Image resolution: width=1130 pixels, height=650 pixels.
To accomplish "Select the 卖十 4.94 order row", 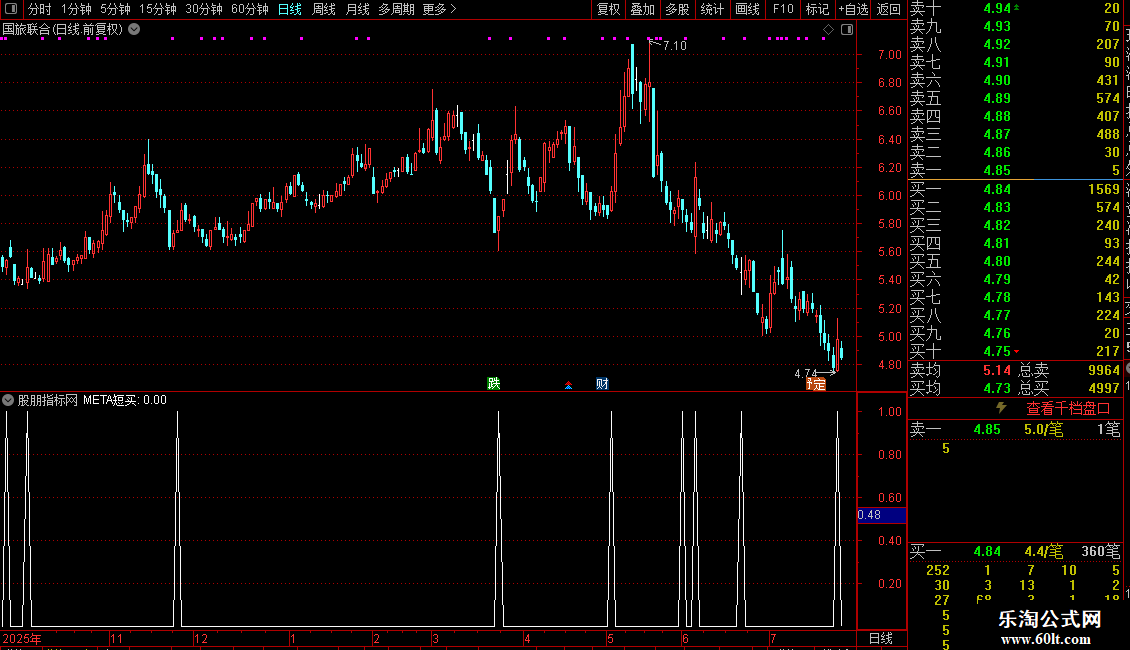I will pos(1015,8).
